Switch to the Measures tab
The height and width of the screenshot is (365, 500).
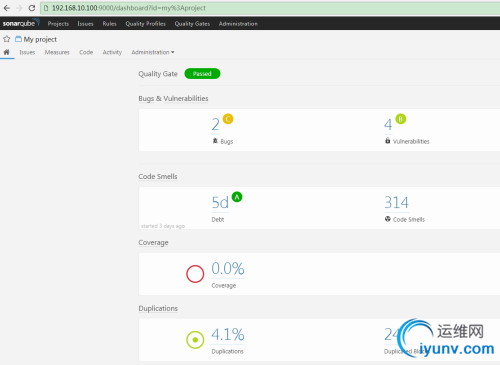click(x=57, y=52)
